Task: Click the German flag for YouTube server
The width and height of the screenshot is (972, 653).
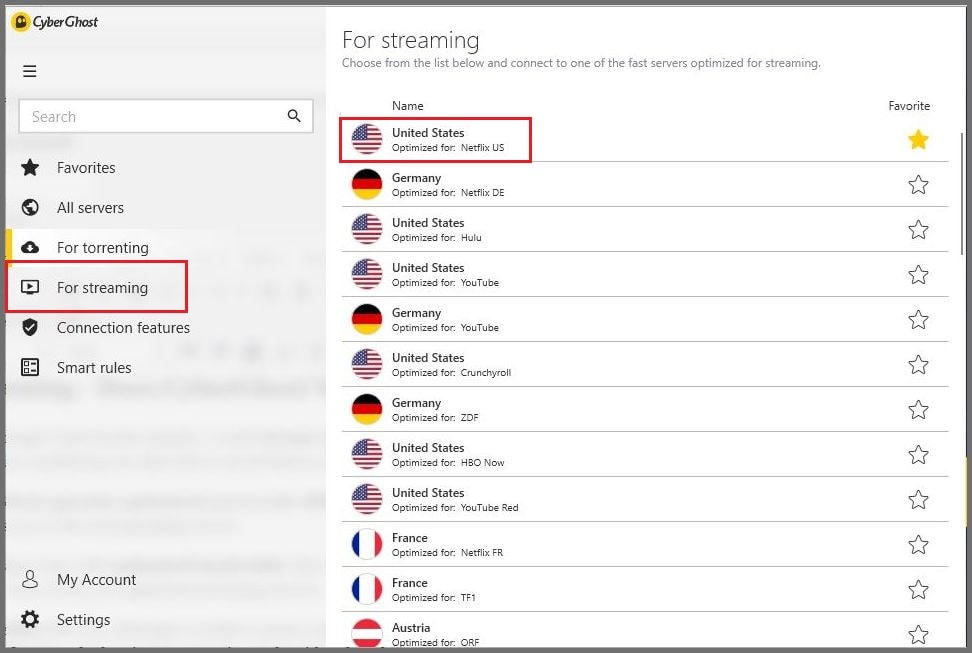Action: (x=367, y=319)
